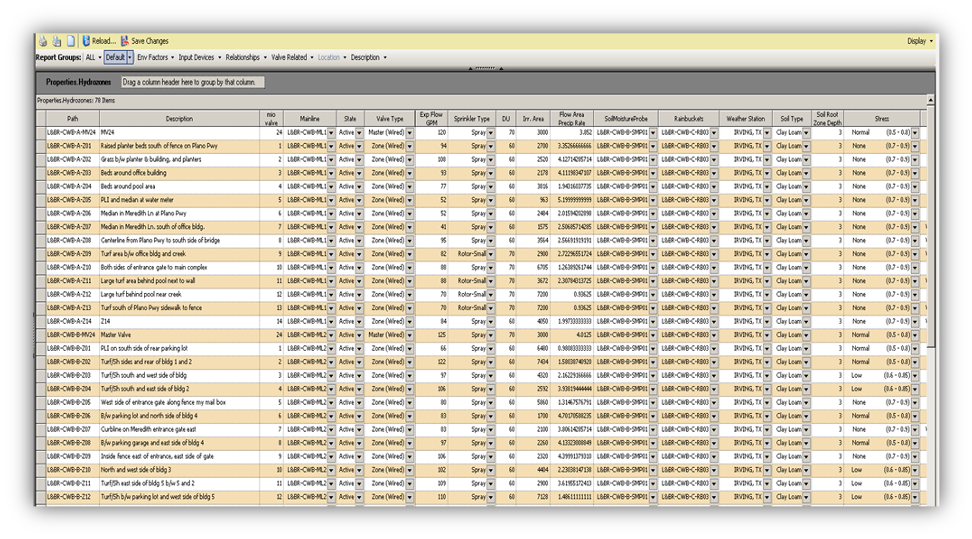Click the Weather Station column header
The image size is (972, 539).
coord(745,118)
